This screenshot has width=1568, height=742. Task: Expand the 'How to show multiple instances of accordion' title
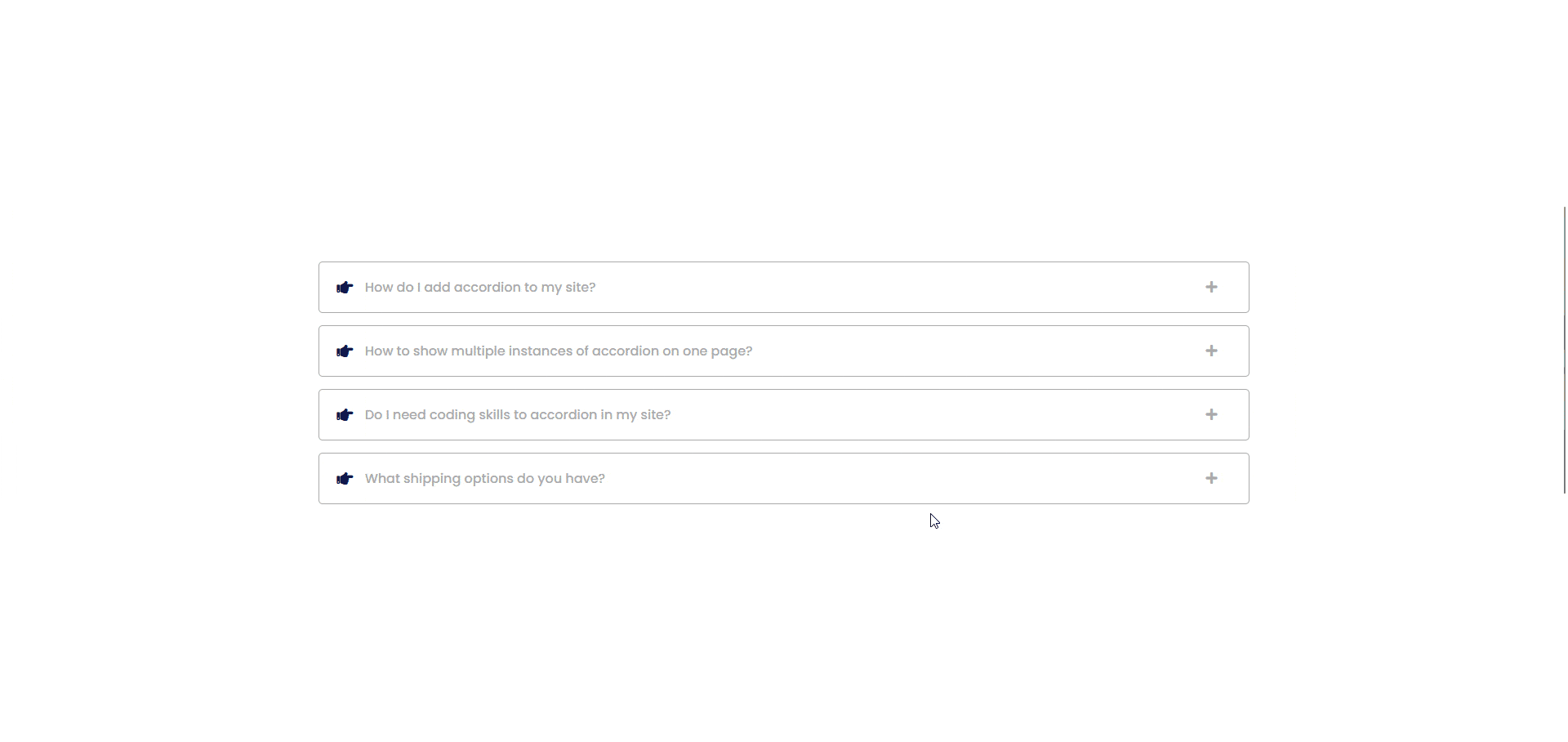559,351
